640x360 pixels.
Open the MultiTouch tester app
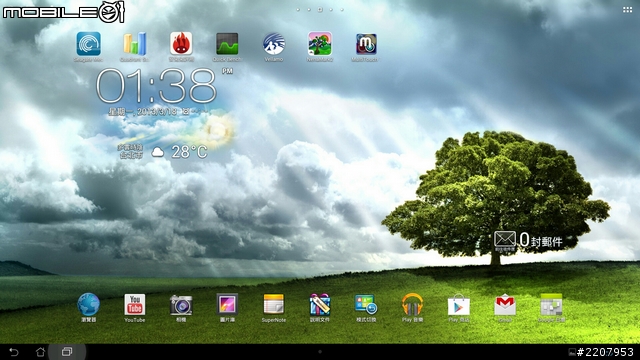[366, 44]
